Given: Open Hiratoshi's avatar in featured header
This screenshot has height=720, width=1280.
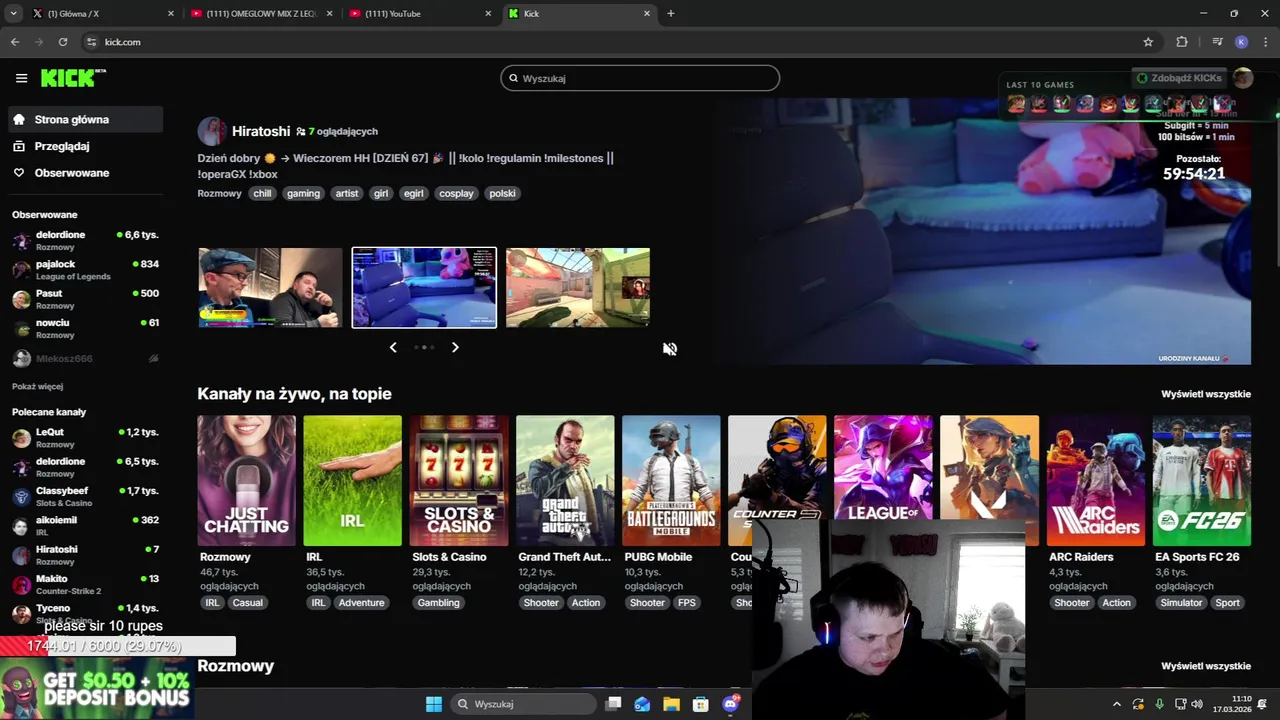Looking at the screenshot, I should 211,131.
